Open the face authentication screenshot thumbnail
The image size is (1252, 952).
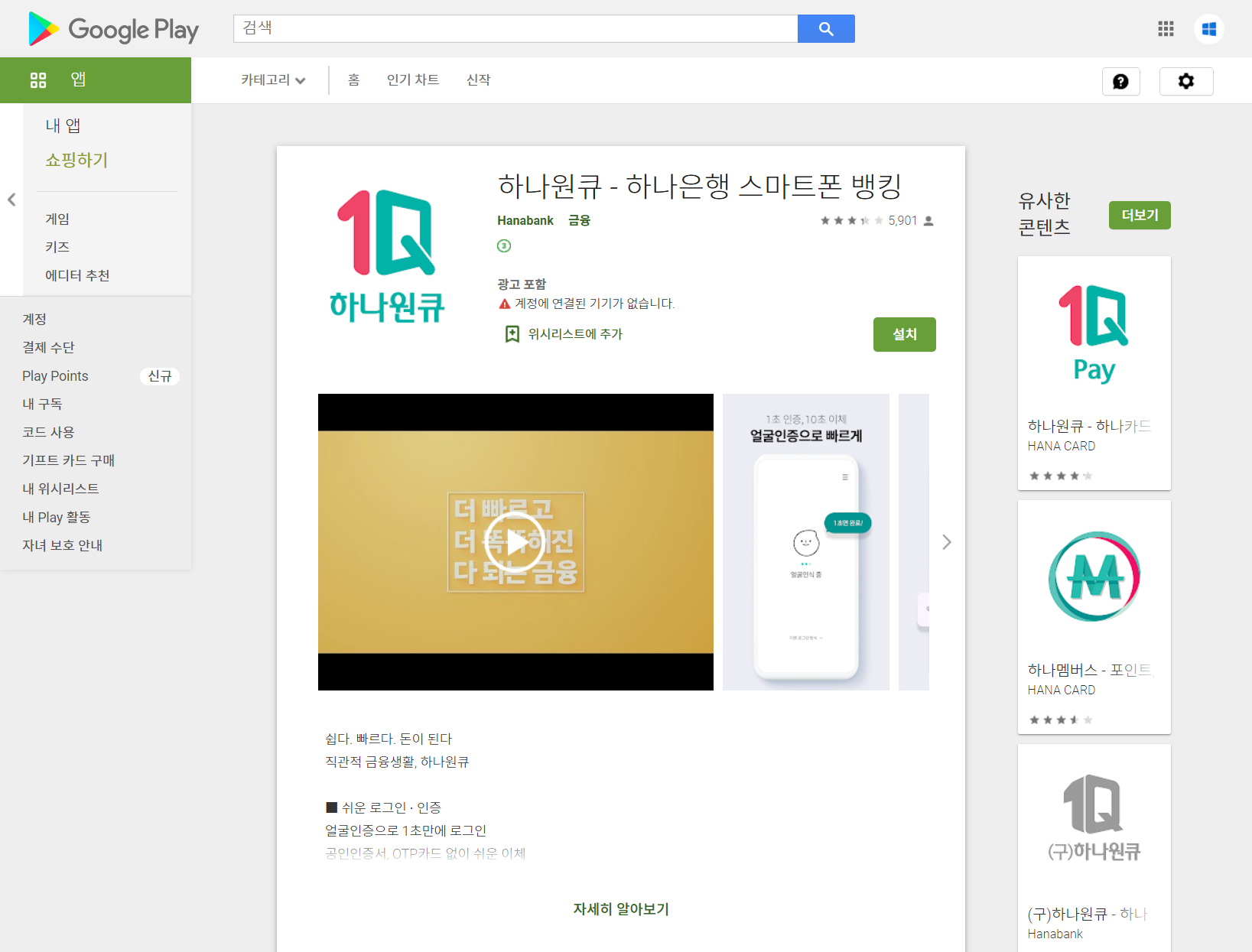click(806, 542)
